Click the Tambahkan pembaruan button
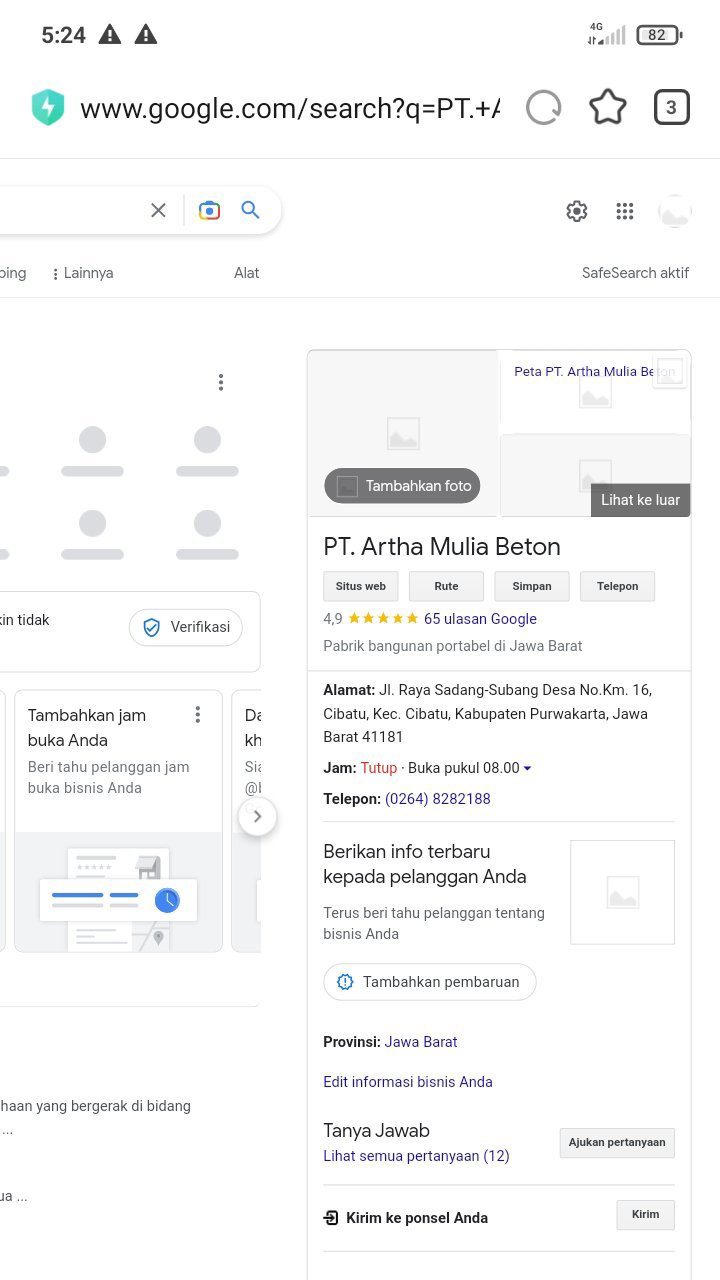720x1280 pixels. tap(430, 982)
